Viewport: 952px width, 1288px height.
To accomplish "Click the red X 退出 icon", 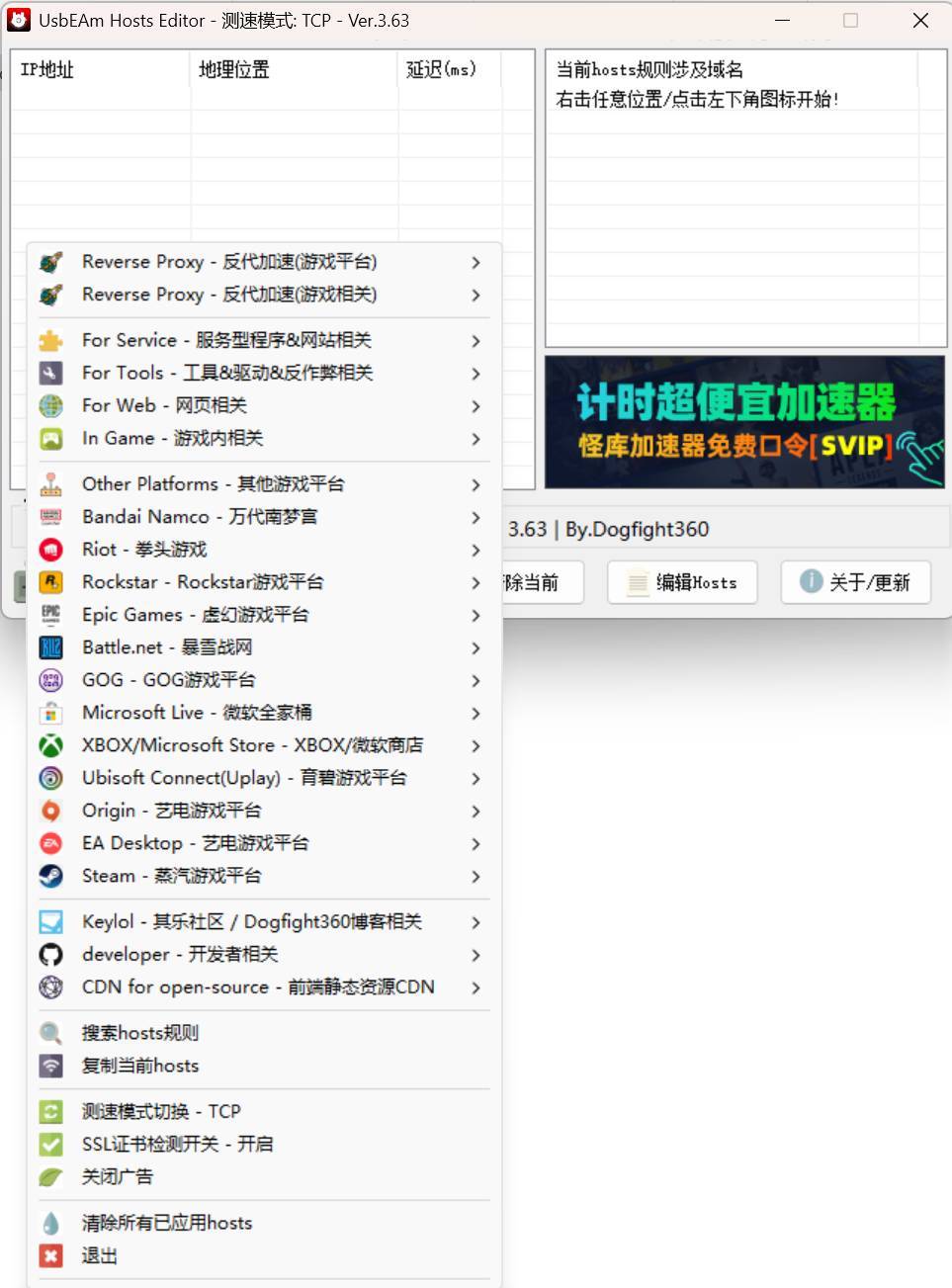I will (50, 1255).
